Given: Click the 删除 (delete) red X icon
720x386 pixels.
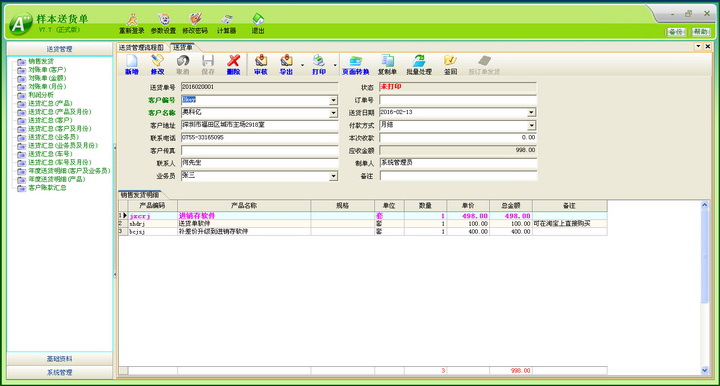Looking at the screenshot, I should coord(234,65).
